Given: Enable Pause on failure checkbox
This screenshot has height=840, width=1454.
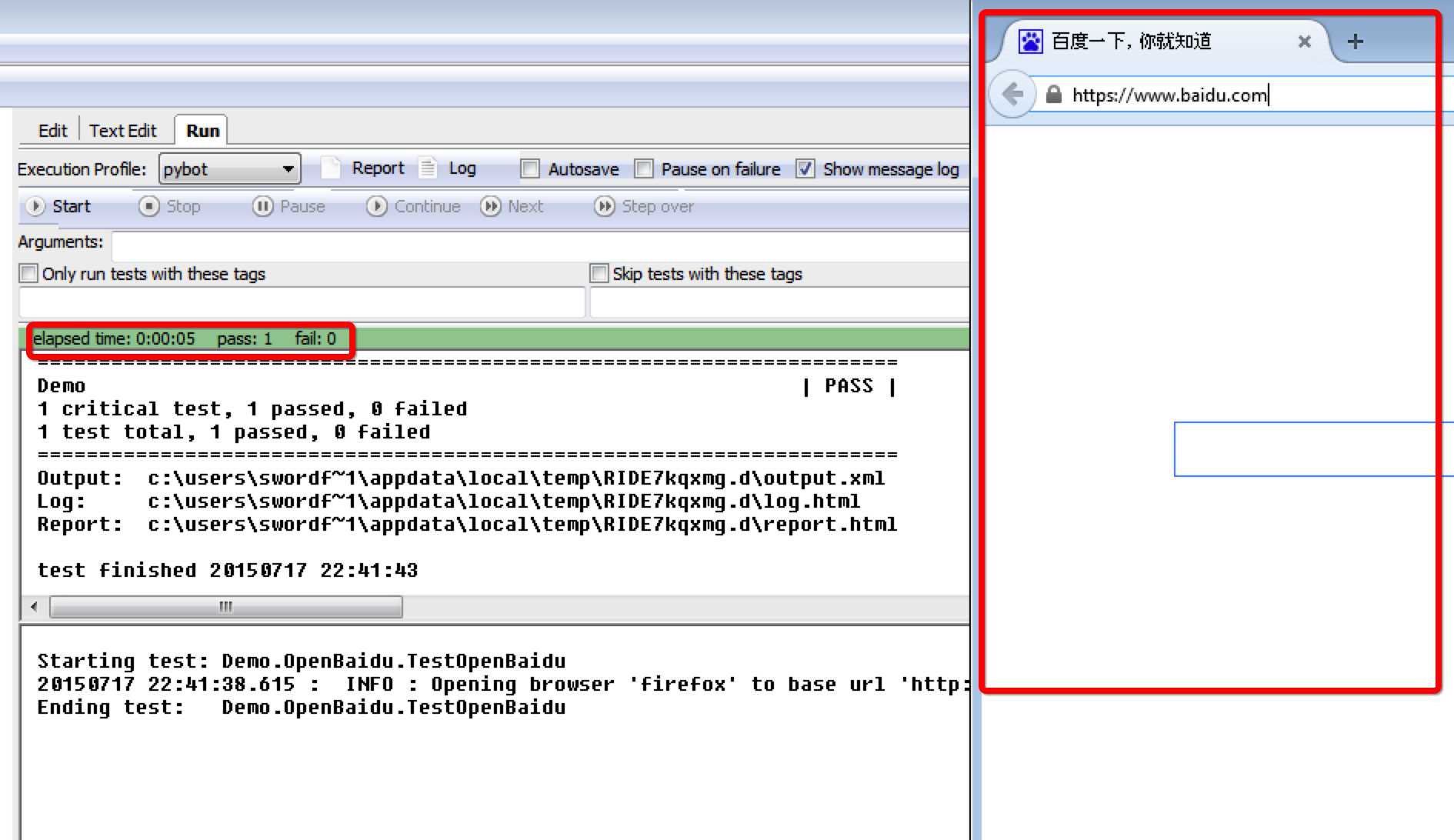Looking at the screenshot, I should point(643,168).
